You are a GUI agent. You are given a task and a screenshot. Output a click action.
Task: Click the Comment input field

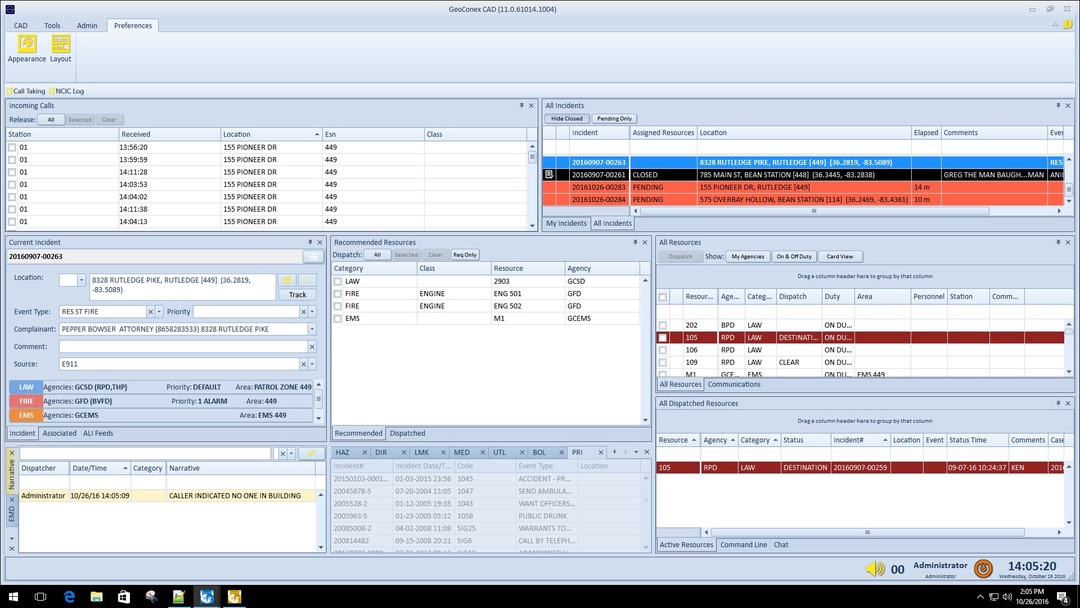pyautogui.click(x=183, y=346)
